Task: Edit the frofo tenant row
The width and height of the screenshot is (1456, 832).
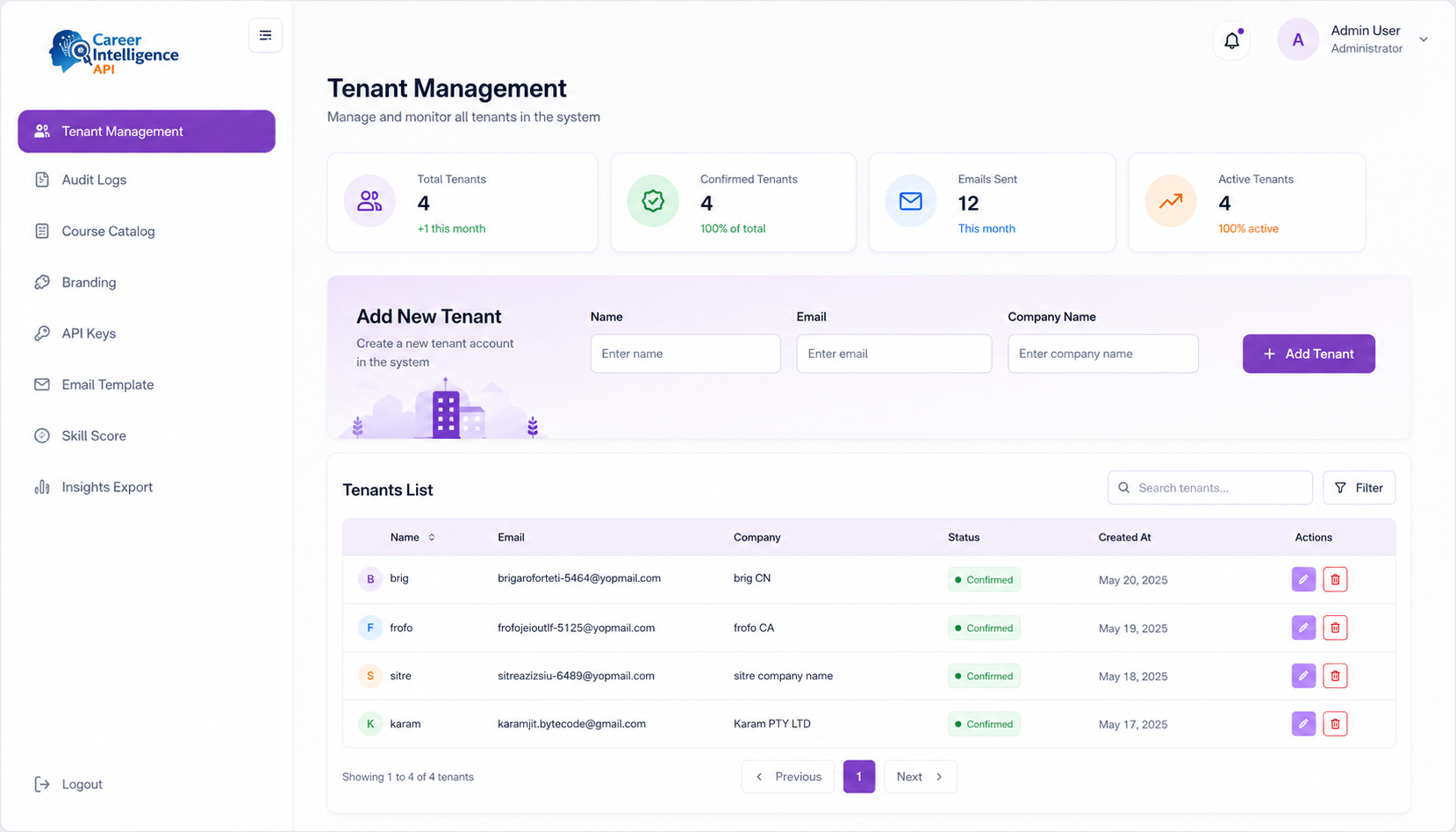Action: click(1303, 628)
